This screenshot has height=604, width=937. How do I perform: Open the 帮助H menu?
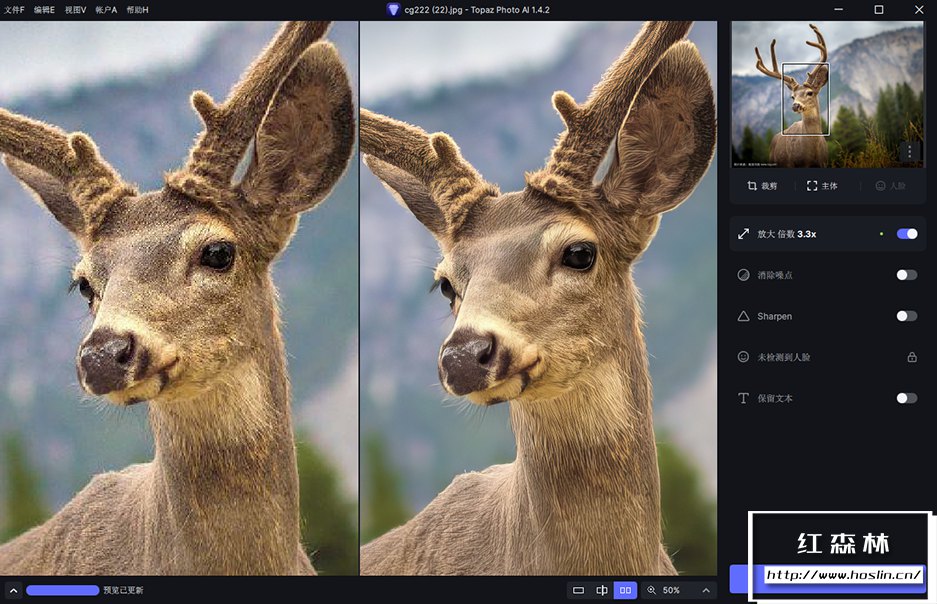click(x=137, y=10)
